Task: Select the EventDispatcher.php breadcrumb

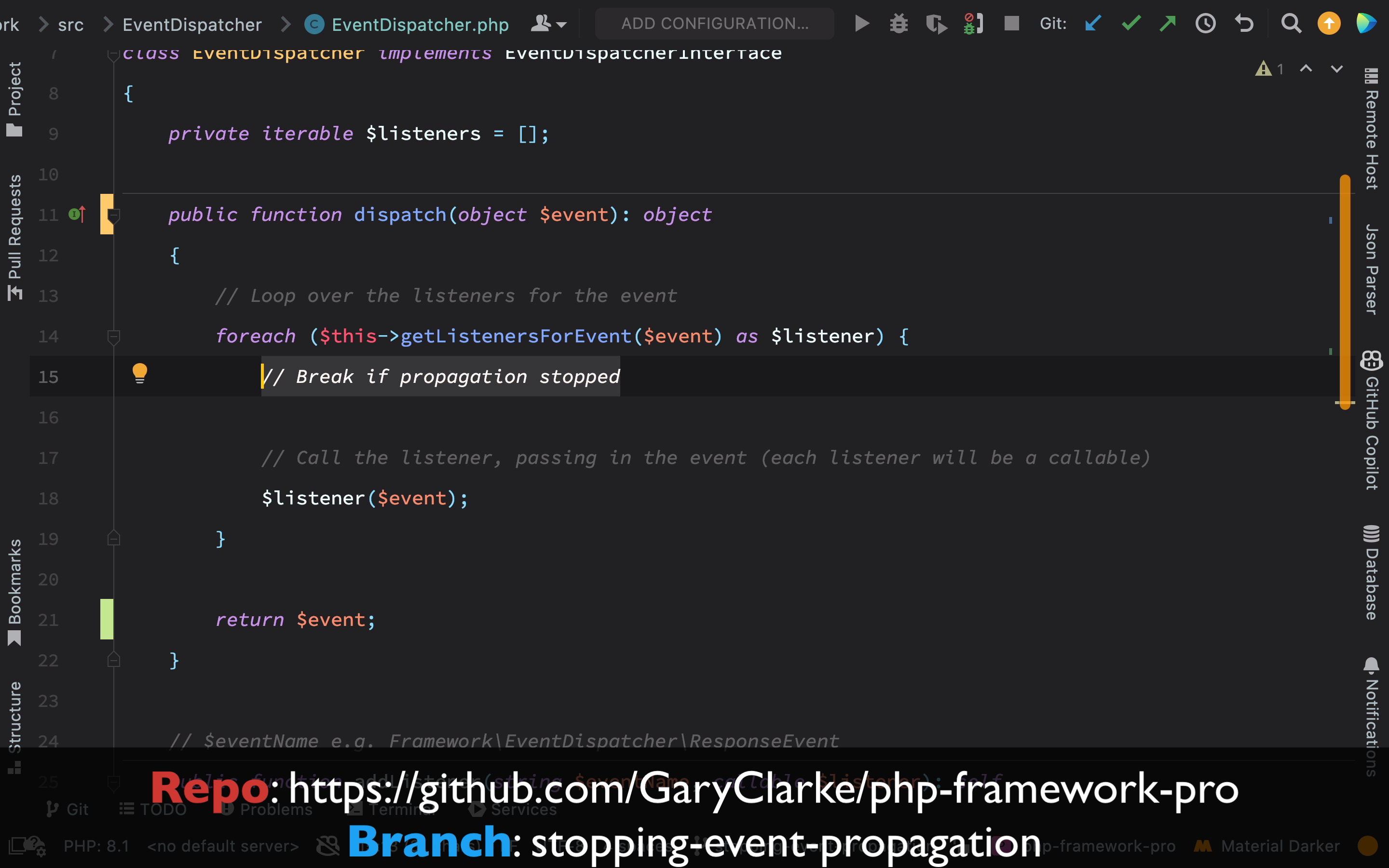Action: pos(407,25)
